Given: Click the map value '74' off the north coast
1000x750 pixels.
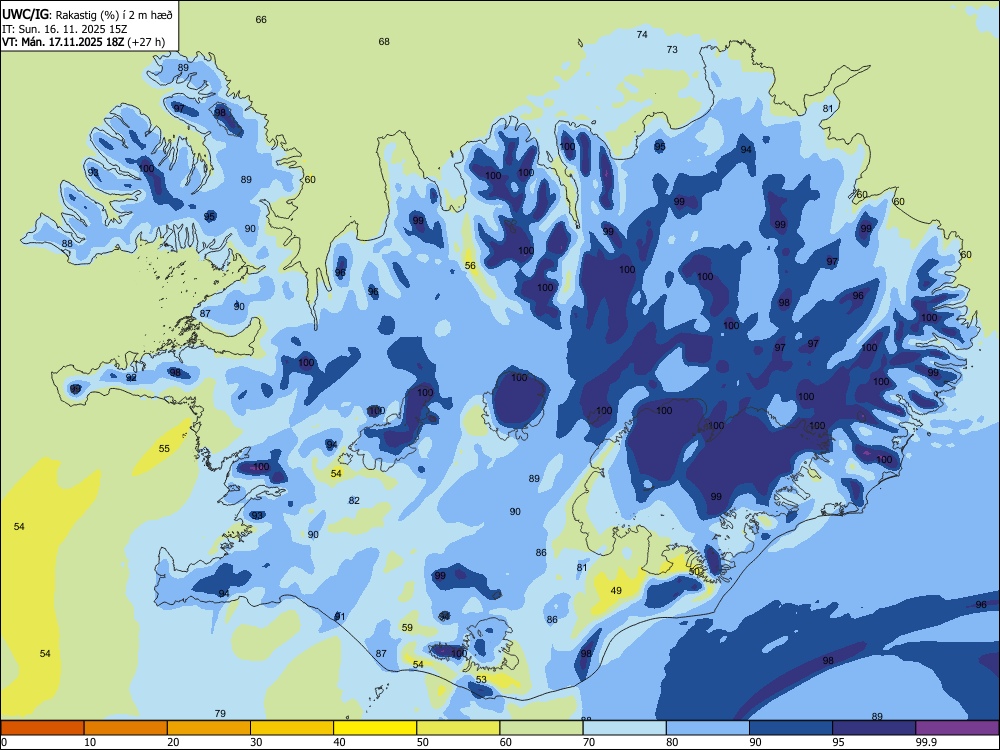Looking at the screenshot, I should point(642,34).
